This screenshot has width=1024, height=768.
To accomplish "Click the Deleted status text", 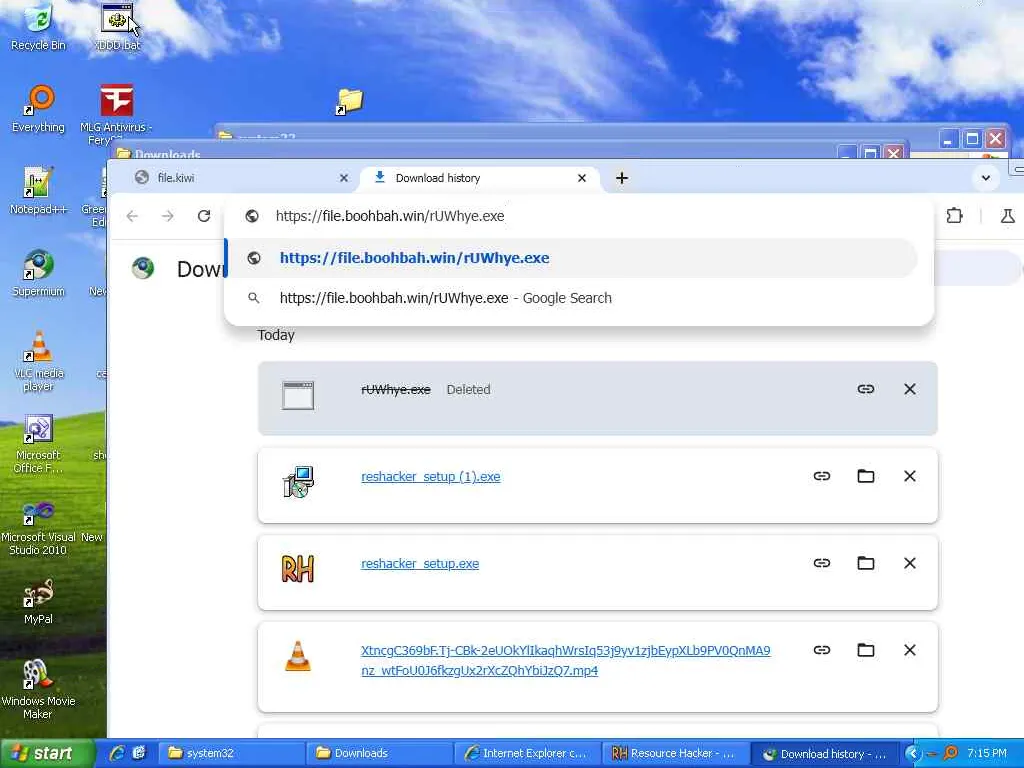I will (468, 389).
